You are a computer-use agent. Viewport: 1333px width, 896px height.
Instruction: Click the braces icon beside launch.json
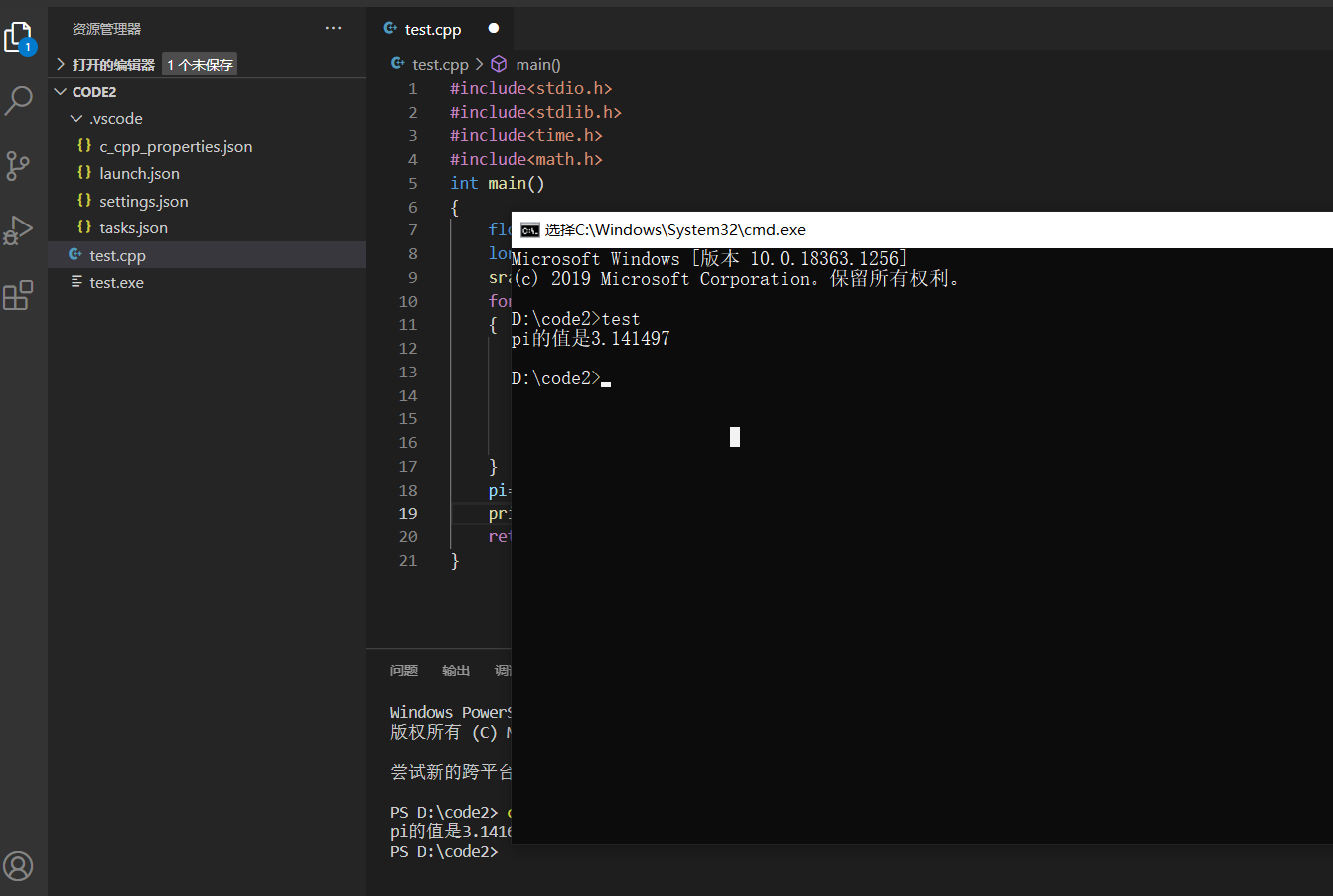84,172
